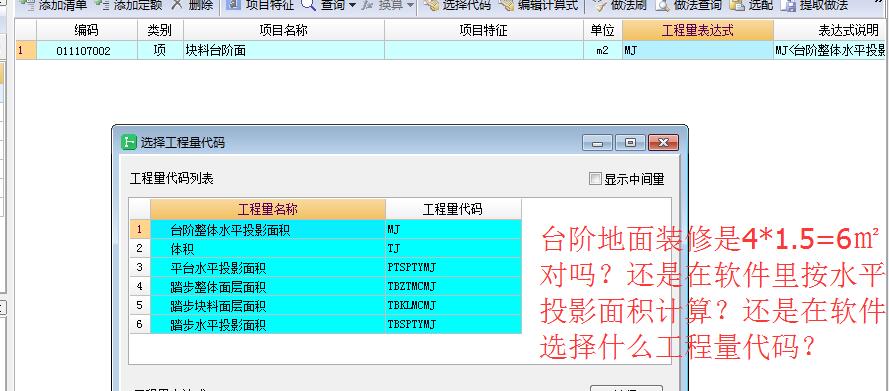The height and width of the screenshot is (391, 889).
Task: Select the 体积 quantity row
Action: click(x=268, y=248)
